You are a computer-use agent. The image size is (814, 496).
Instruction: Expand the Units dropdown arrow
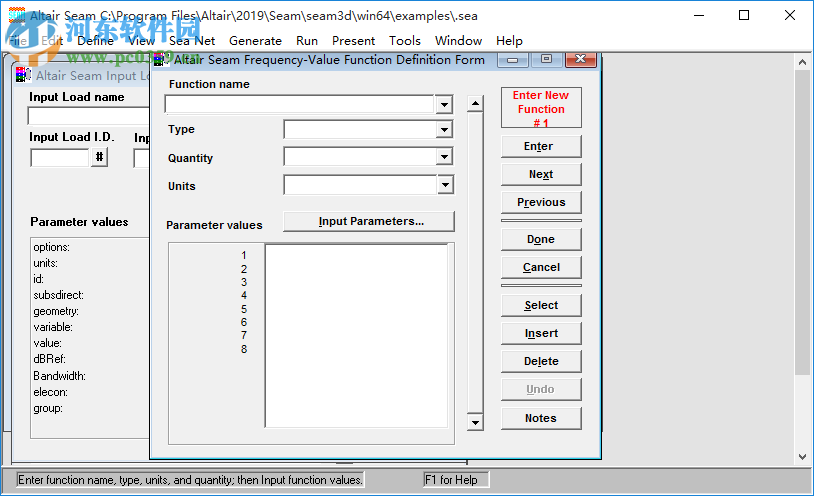(445, 184)
